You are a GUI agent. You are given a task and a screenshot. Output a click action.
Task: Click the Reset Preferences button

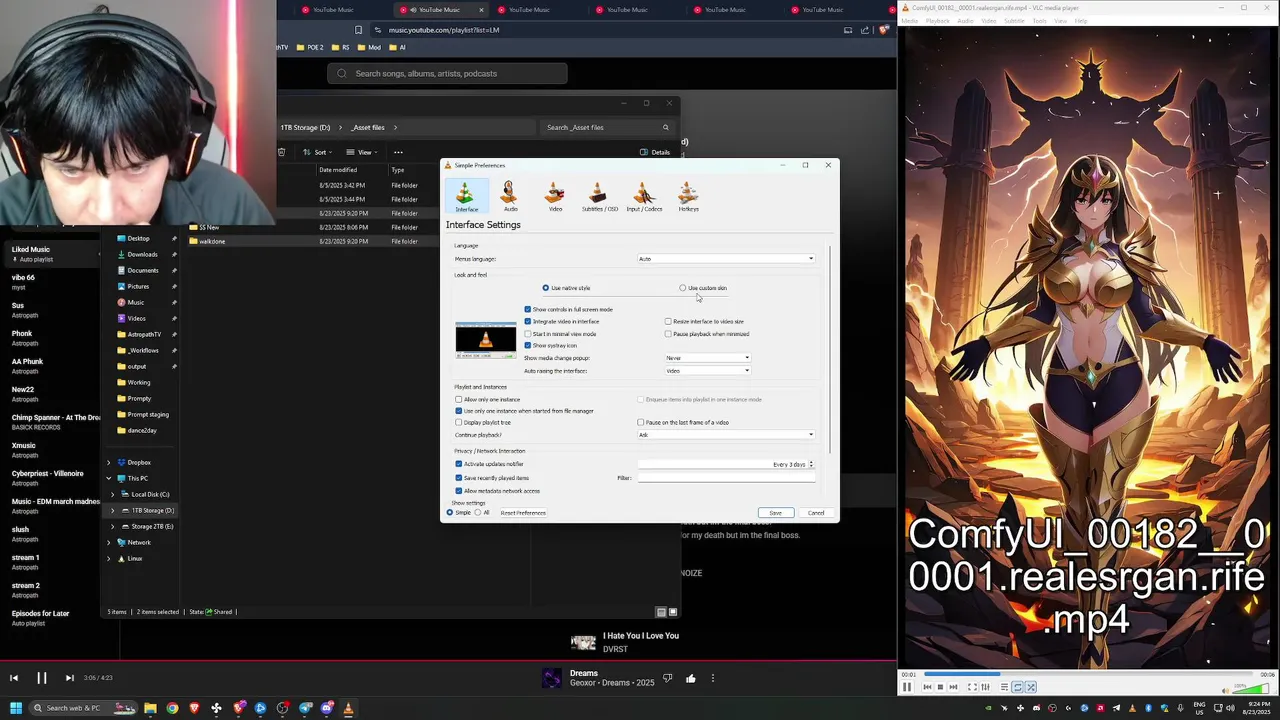523,513
